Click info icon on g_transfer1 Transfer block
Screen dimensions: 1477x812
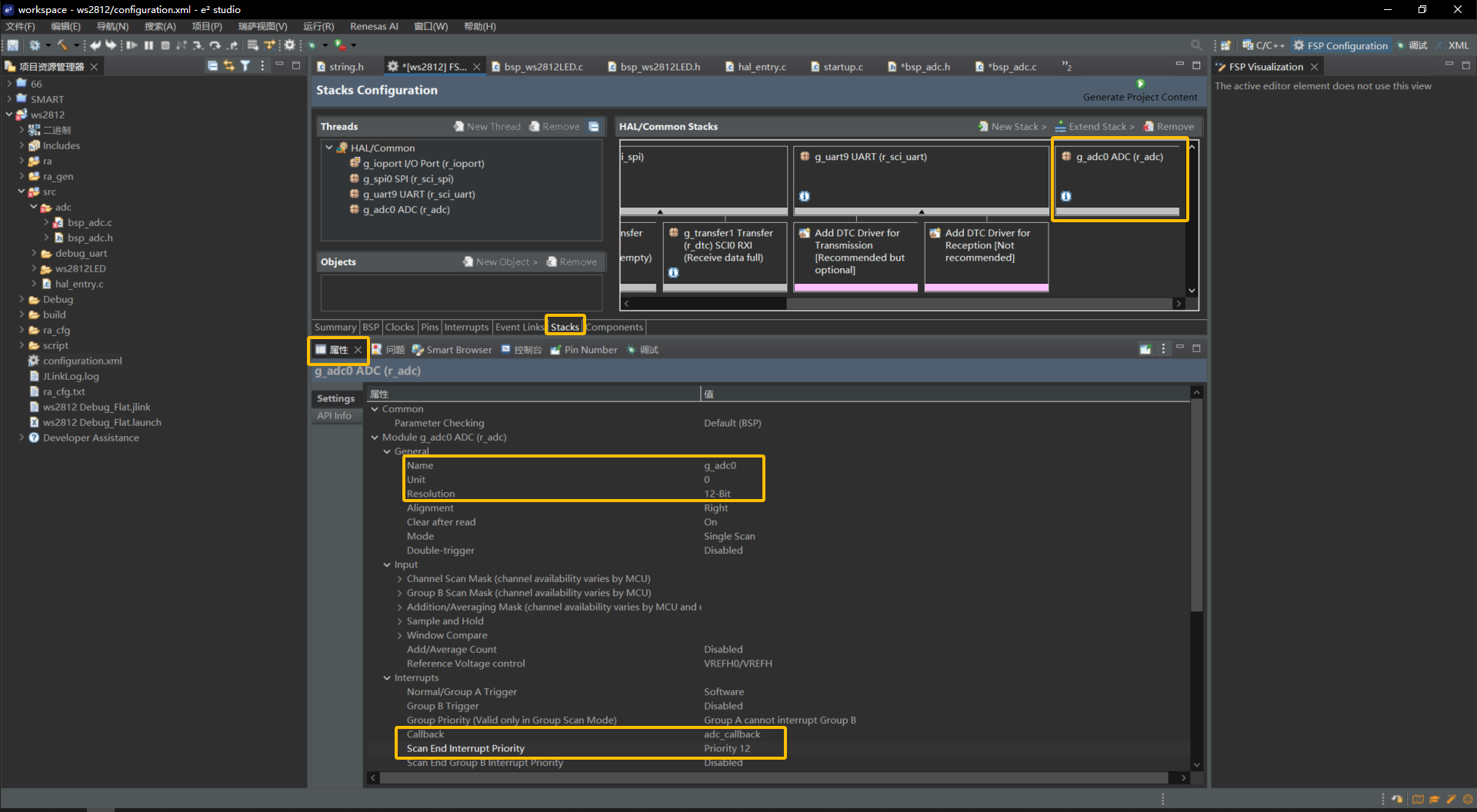[x=674, y=273]
